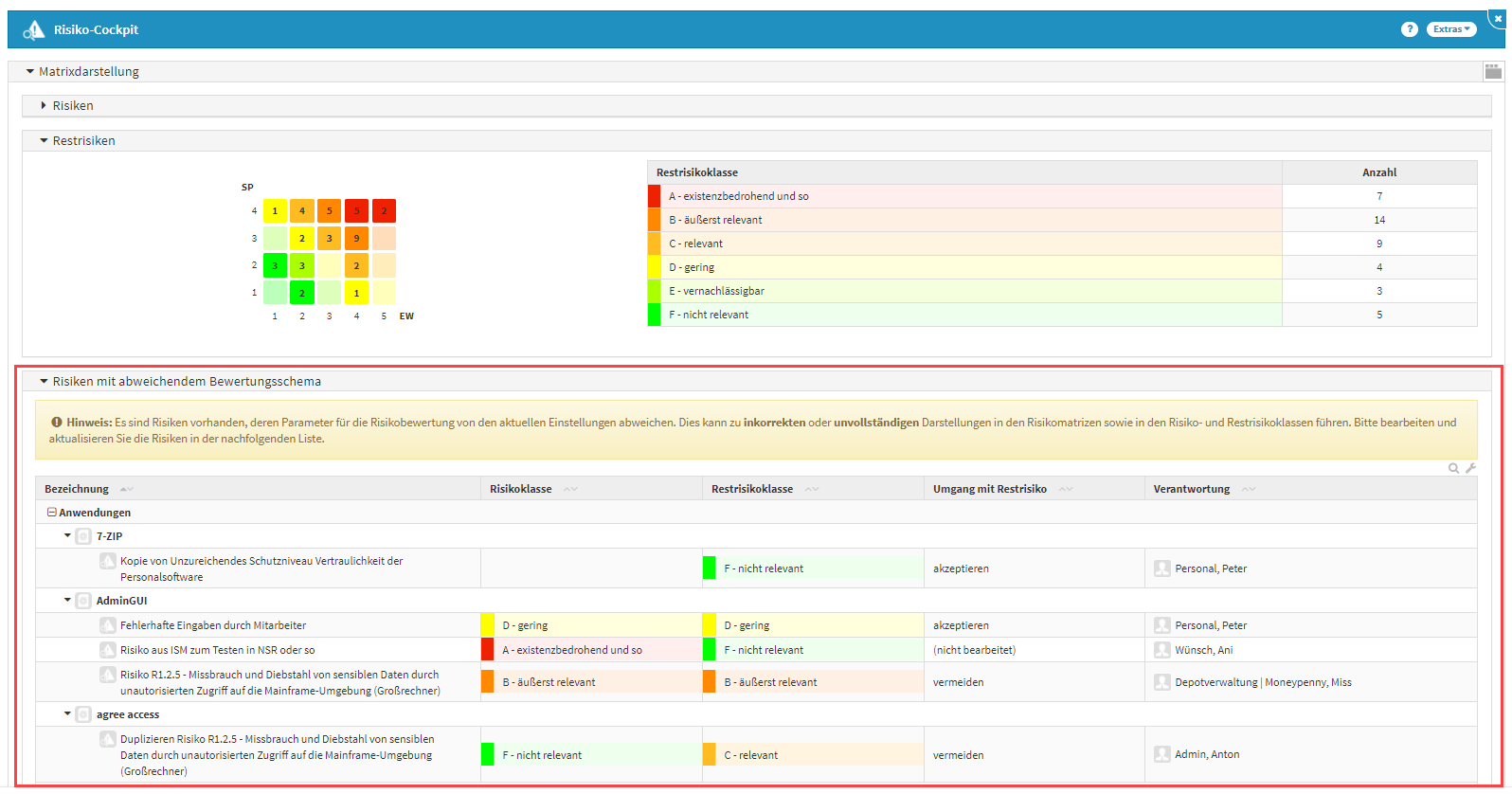Click risk icon for Fehlerhafte Eingaben durch Mitarbeiter
Viewport: 1512px width, 794px height.
(108, 625)
